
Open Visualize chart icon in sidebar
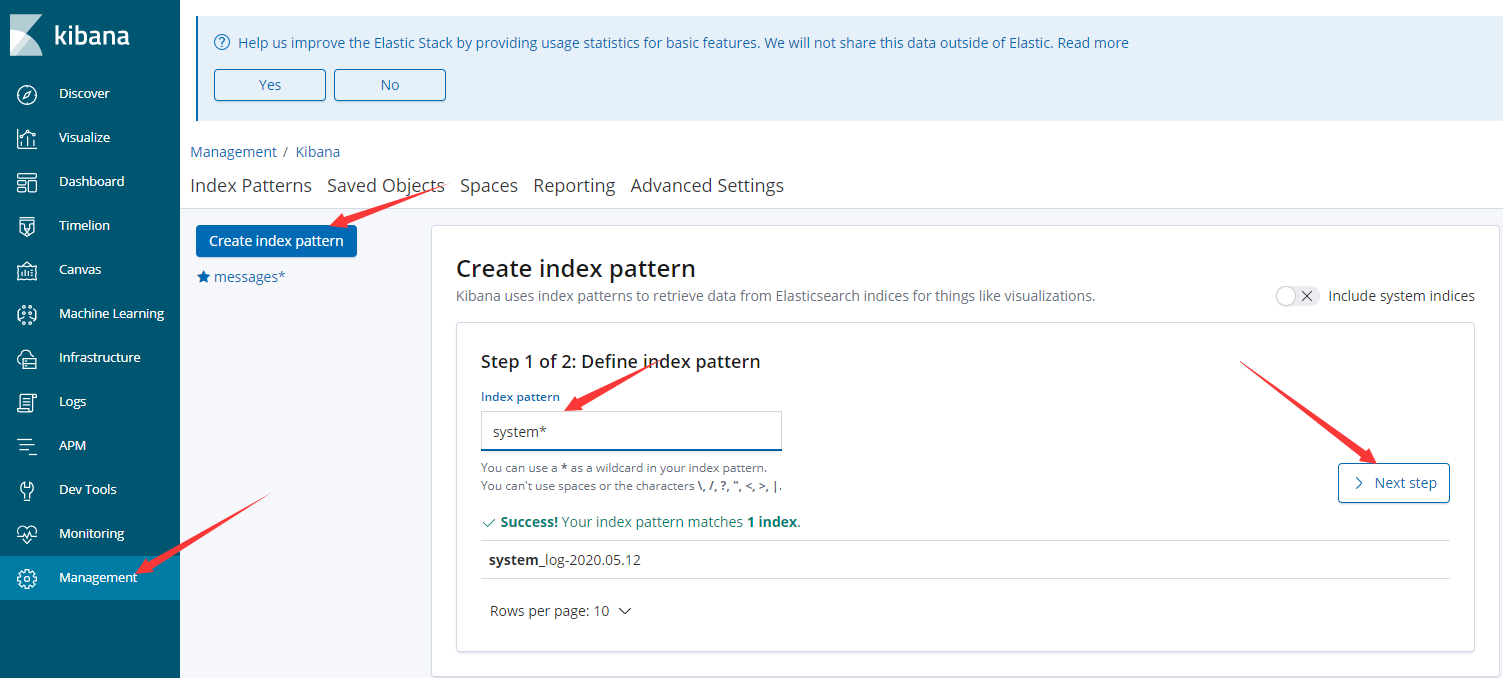click(27, 138)
